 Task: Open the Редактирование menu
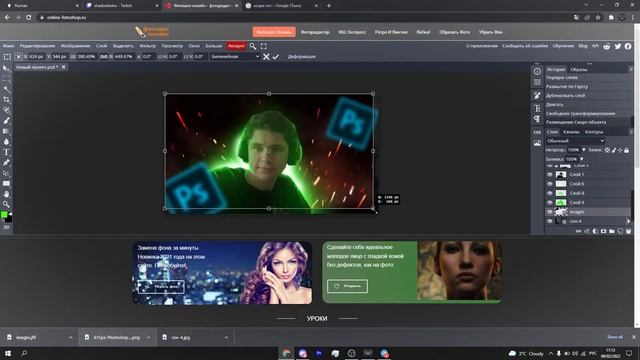[x=38, y=46]
